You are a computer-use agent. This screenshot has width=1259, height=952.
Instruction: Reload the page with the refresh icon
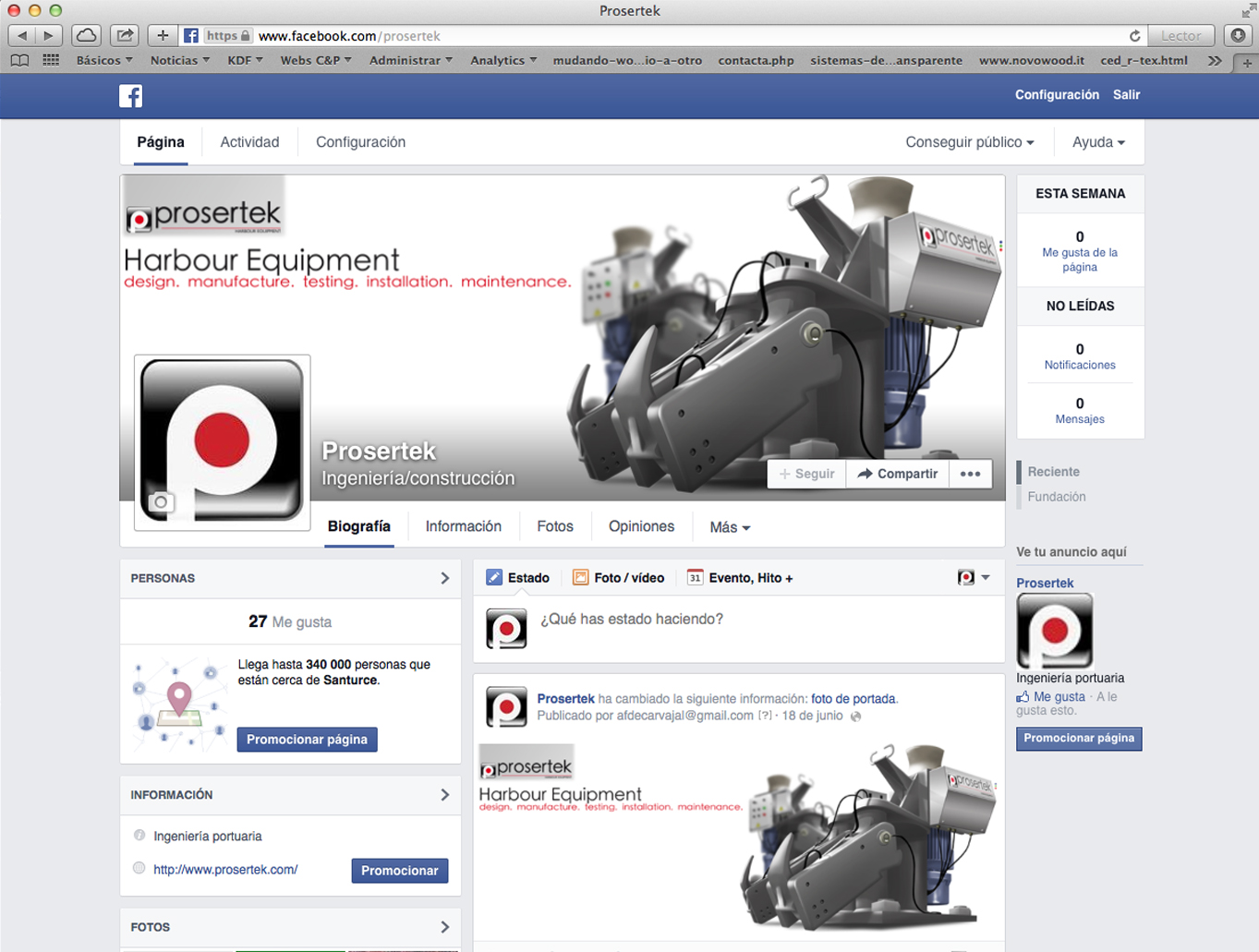click(1134, 36)
